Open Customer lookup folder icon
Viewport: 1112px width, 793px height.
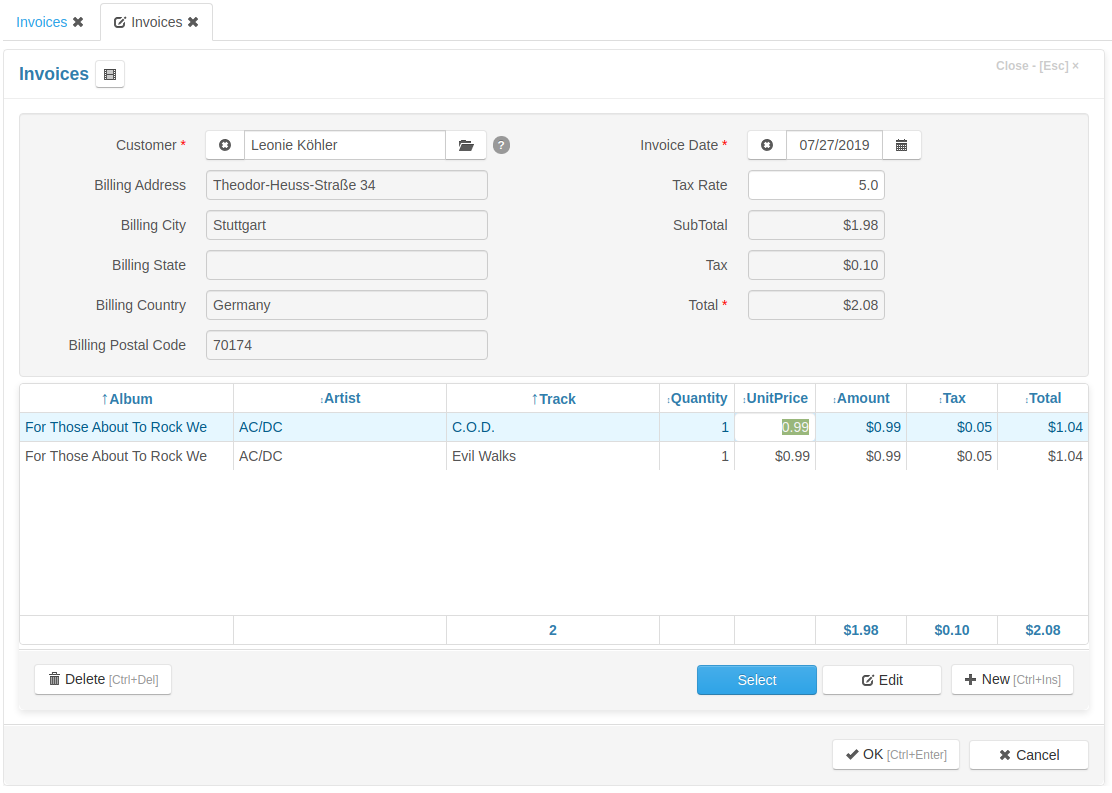(x=466, y=145)
